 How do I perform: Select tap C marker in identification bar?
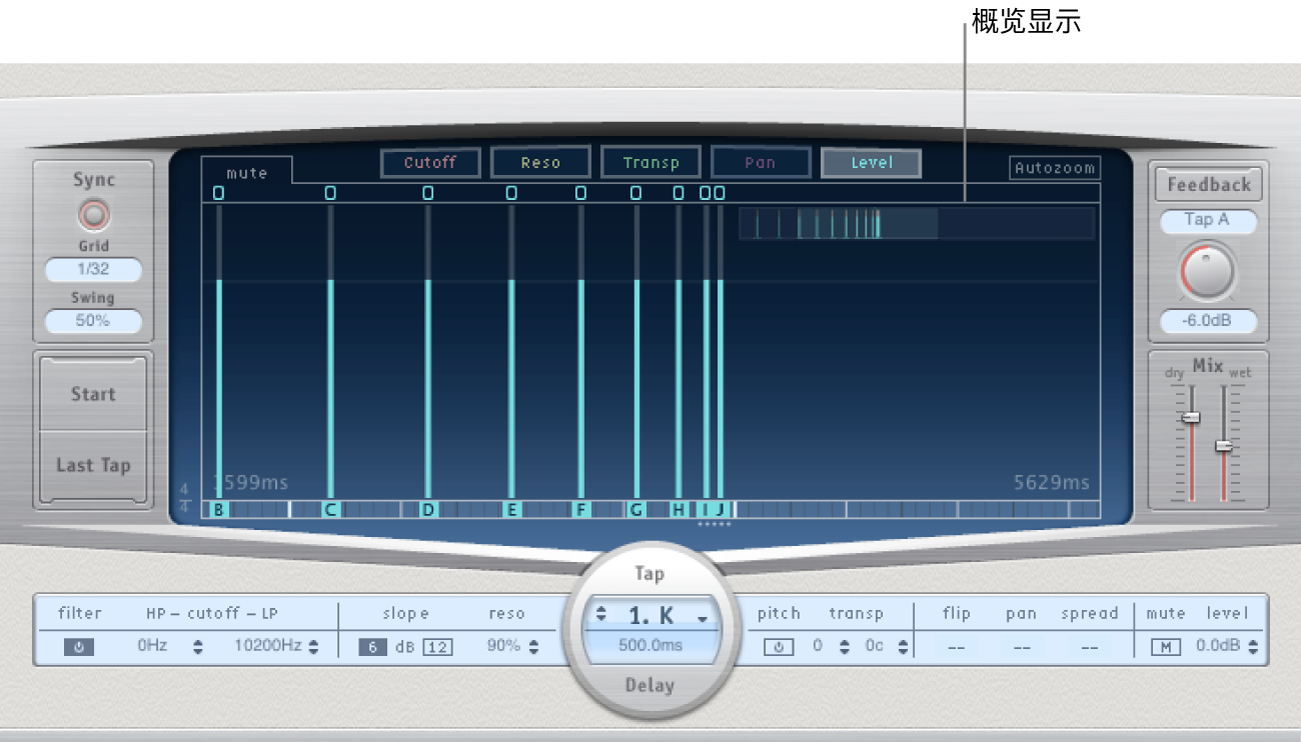331,510
